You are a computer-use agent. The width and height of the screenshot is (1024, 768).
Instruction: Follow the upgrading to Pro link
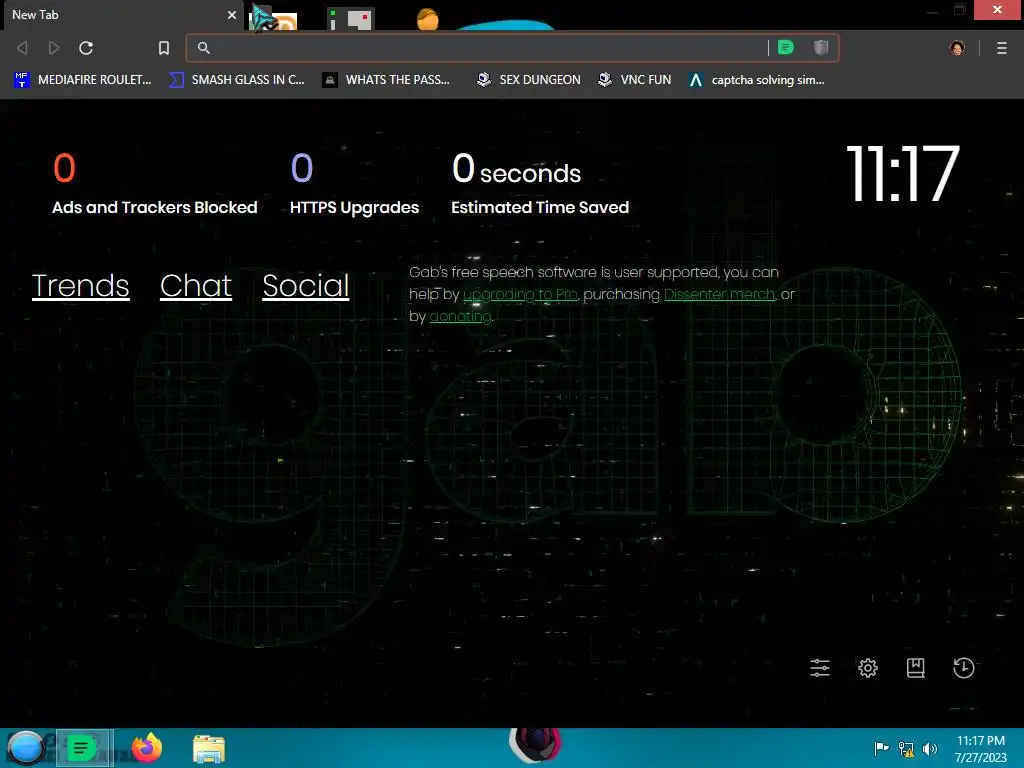[520, 295]
